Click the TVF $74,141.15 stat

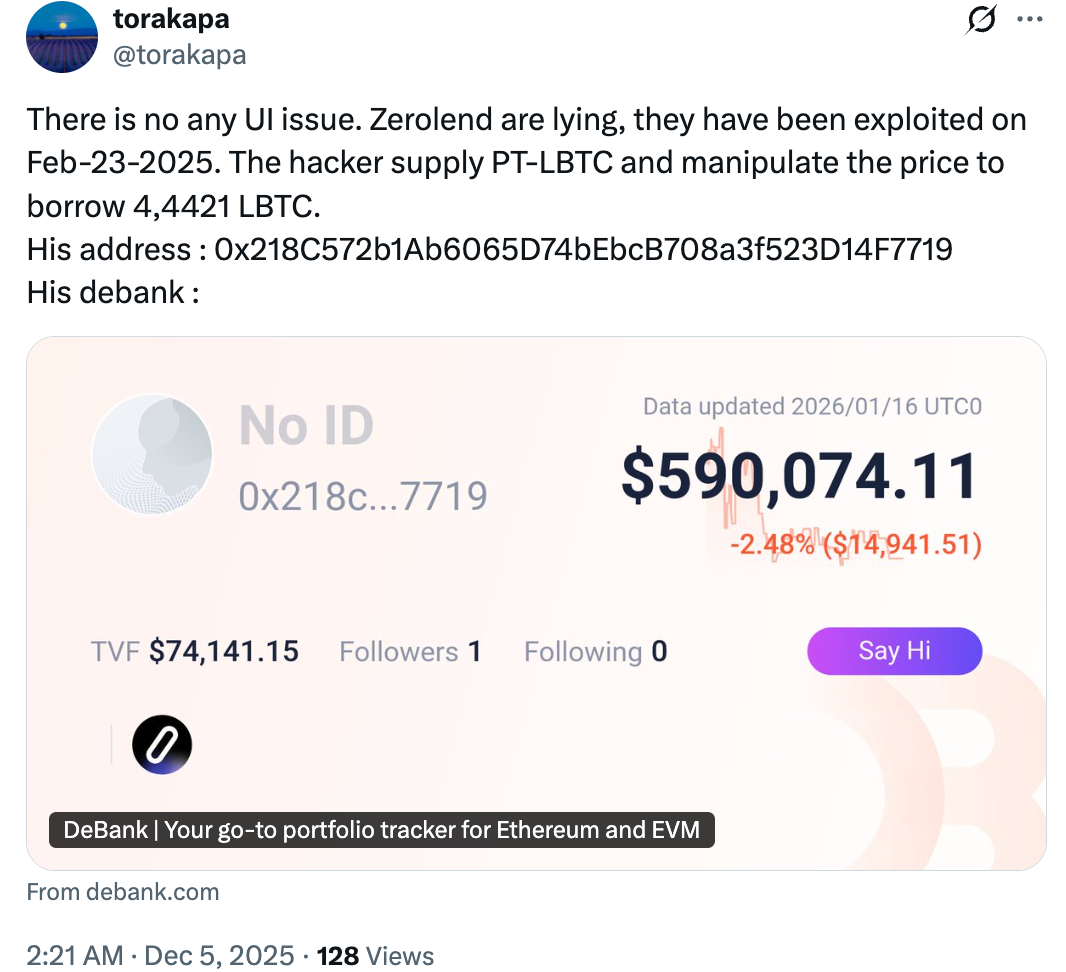[195, 652]
